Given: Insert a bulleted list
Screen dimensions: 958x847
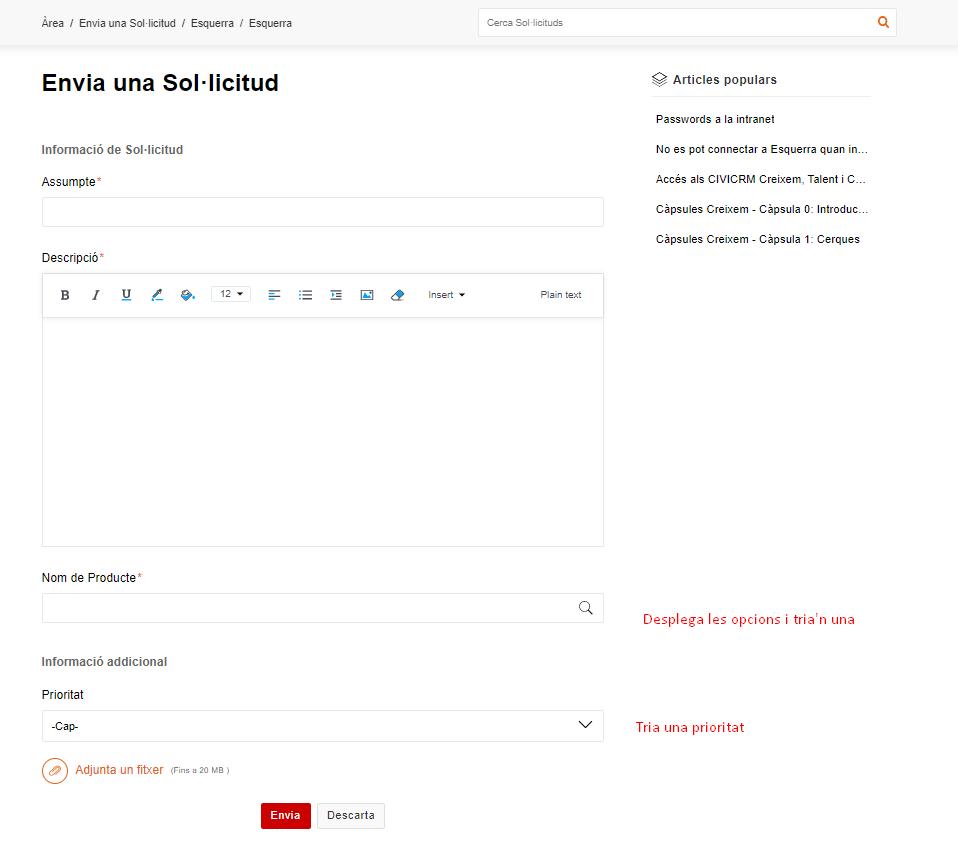Looking at the screenshot, I should (x=306, y=295).
